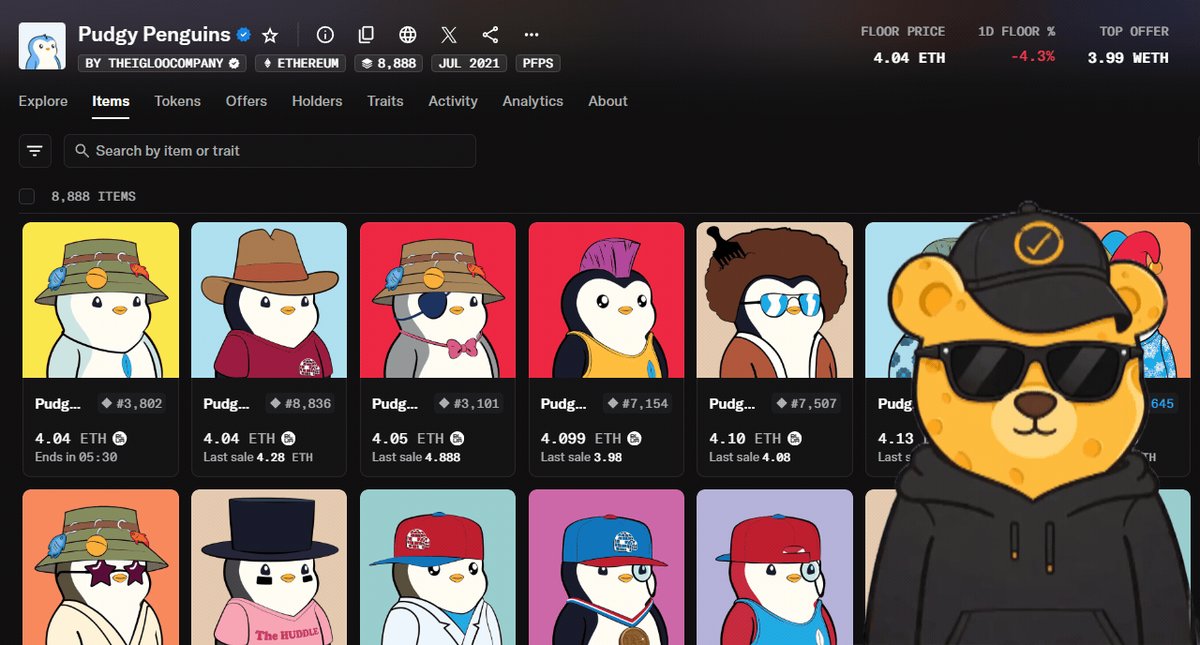Screen dimensions: 1200x645
Task: Open the top hat penguin with The Huddle shirt
Action: pos(269,567)
